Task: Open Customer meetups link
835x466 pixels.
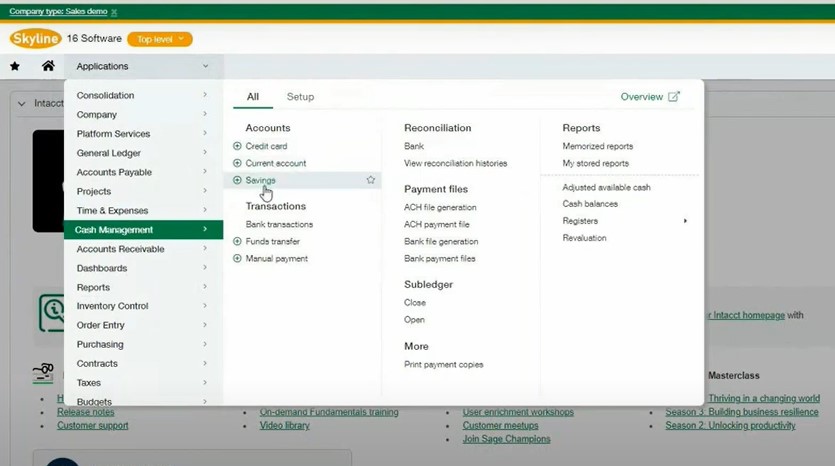Action: [500, 426]
